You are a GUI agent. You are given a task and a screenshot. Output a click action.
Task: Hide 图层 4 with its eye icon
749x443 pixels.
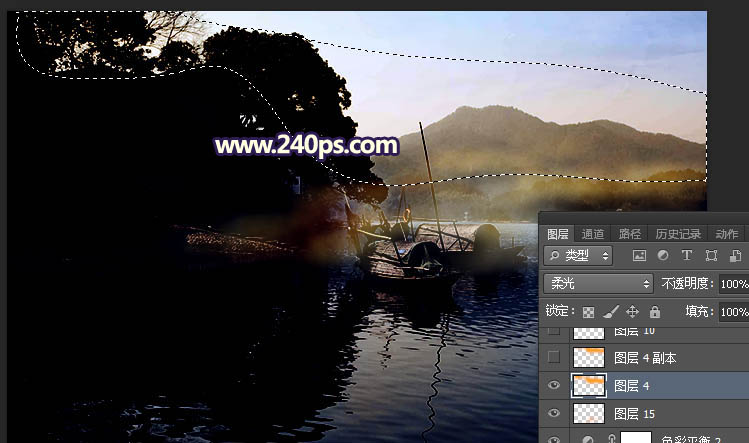click(x=554, y=385)
